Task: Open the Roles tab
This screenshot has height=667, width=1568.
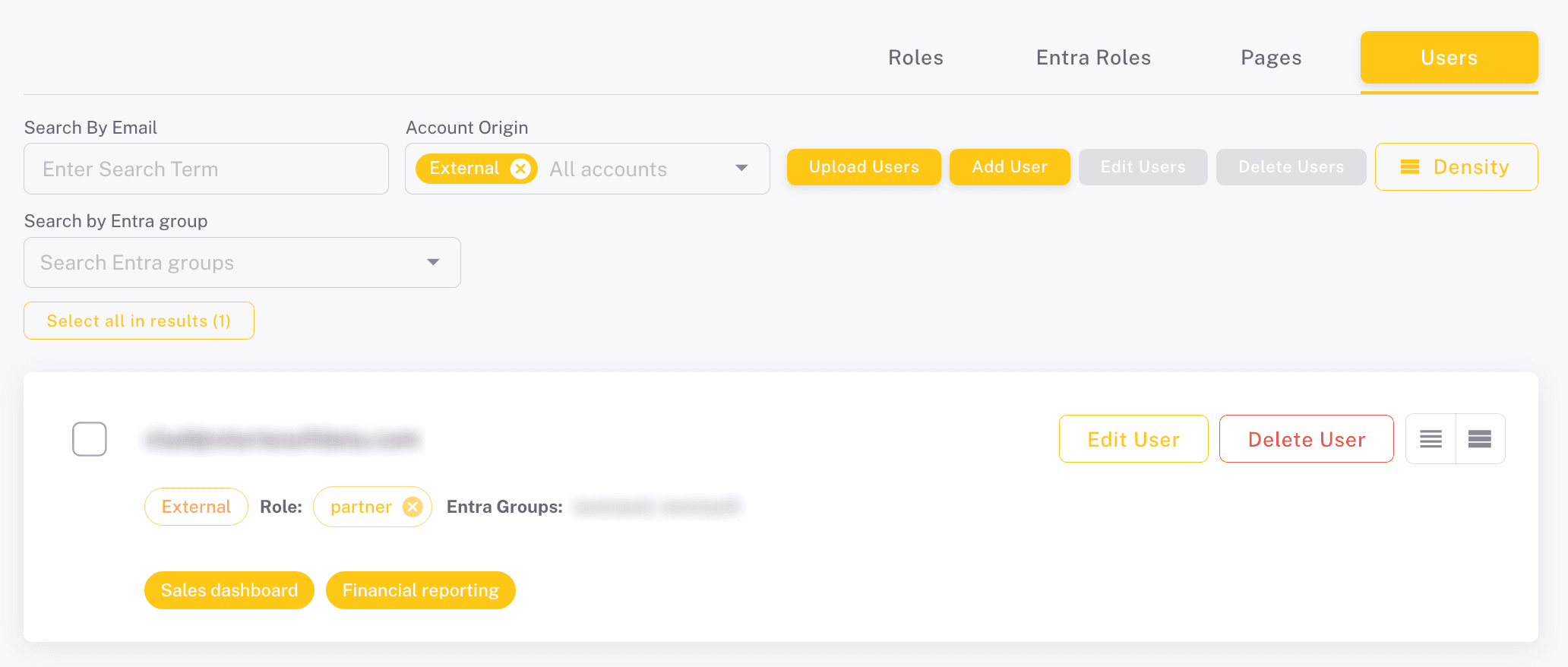Action: pos(916,58)
